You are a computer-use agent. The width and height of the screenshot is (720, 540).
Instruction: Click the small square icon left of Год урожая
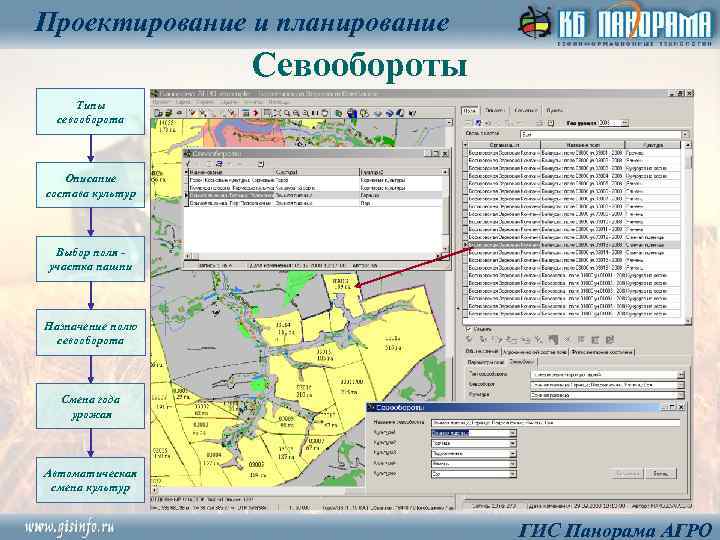551,123
